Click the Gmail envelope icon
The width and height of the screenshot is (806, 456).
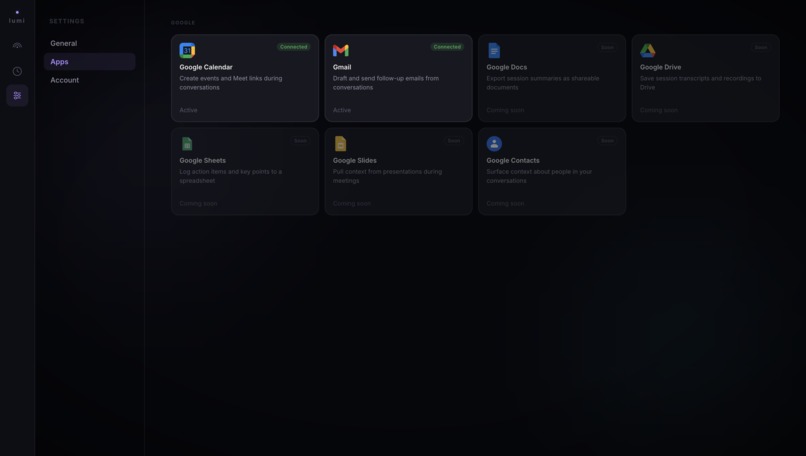coord(341,50)
